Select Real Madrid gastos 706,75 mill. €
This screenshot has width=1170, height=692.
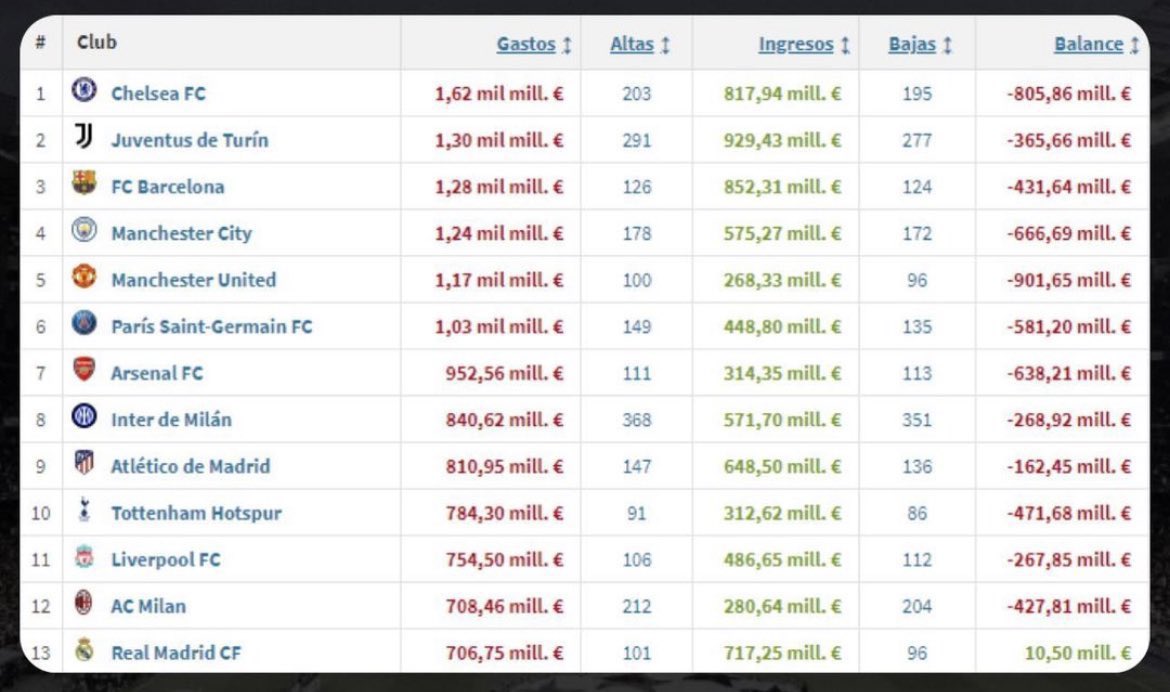click(x=504, y=652)
